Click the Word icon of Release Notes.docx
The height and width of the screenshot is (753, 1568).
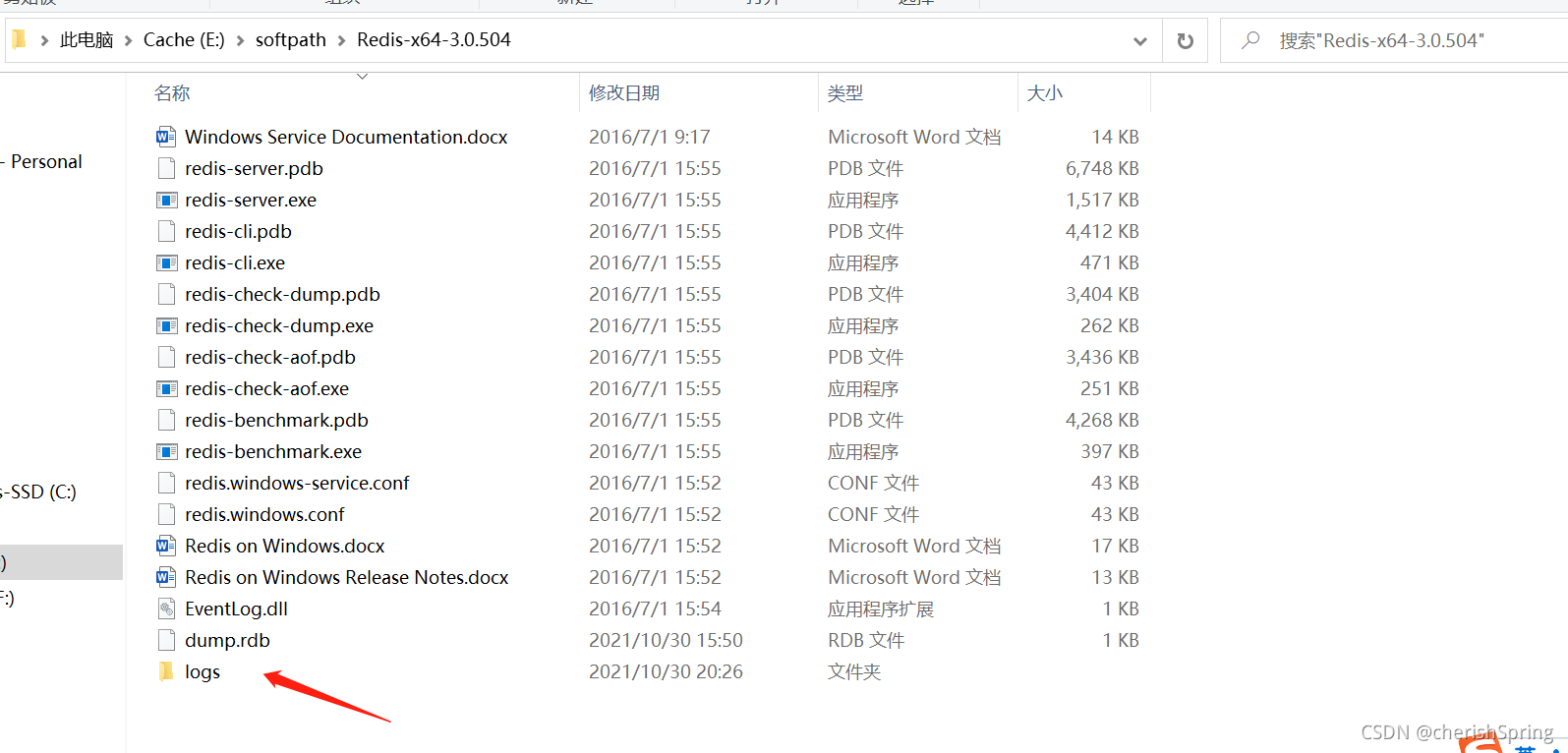[x=167, y=577]
